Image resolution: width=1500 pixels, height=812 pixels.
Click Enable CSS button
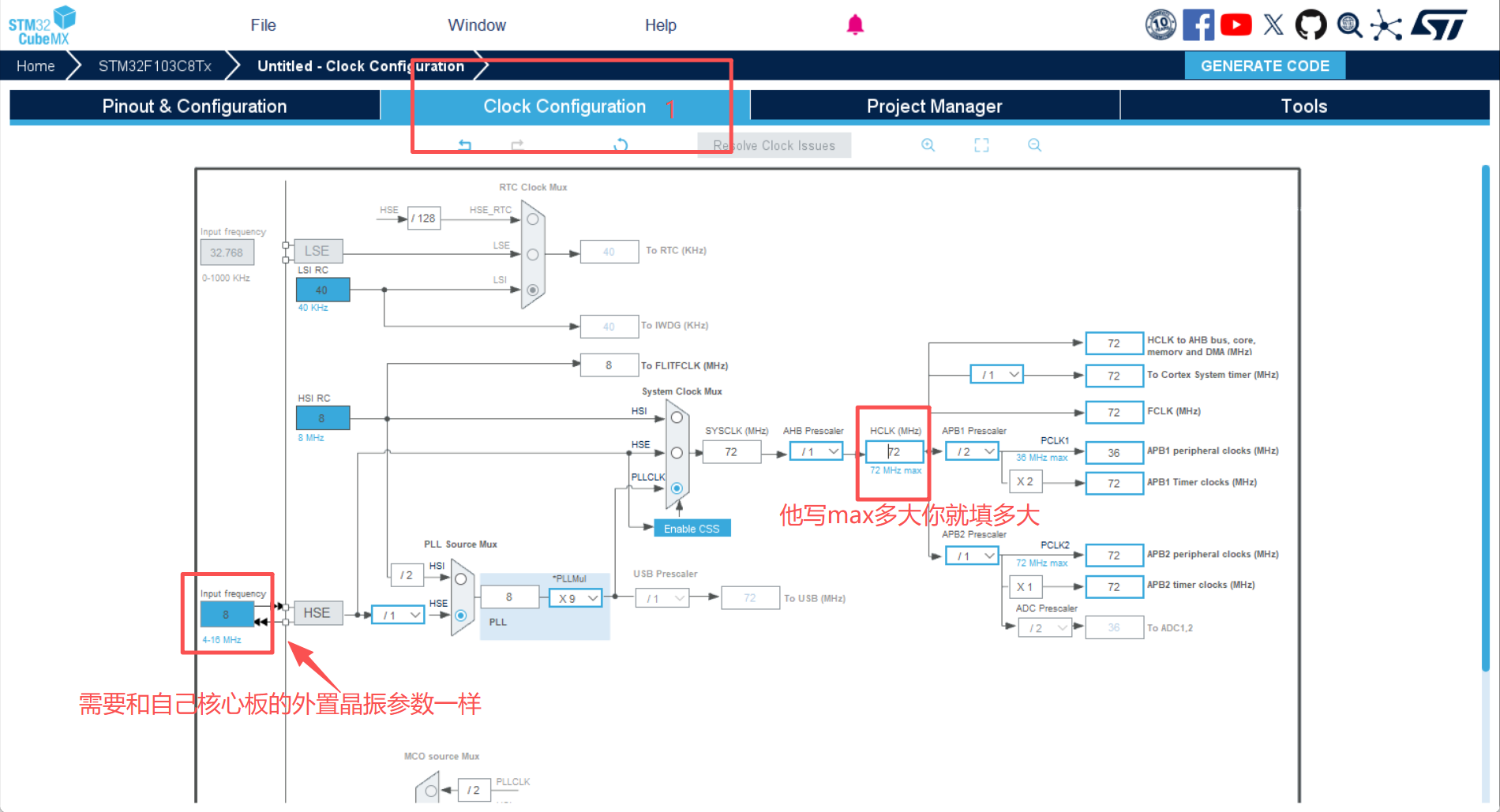[x=692, y=529]
